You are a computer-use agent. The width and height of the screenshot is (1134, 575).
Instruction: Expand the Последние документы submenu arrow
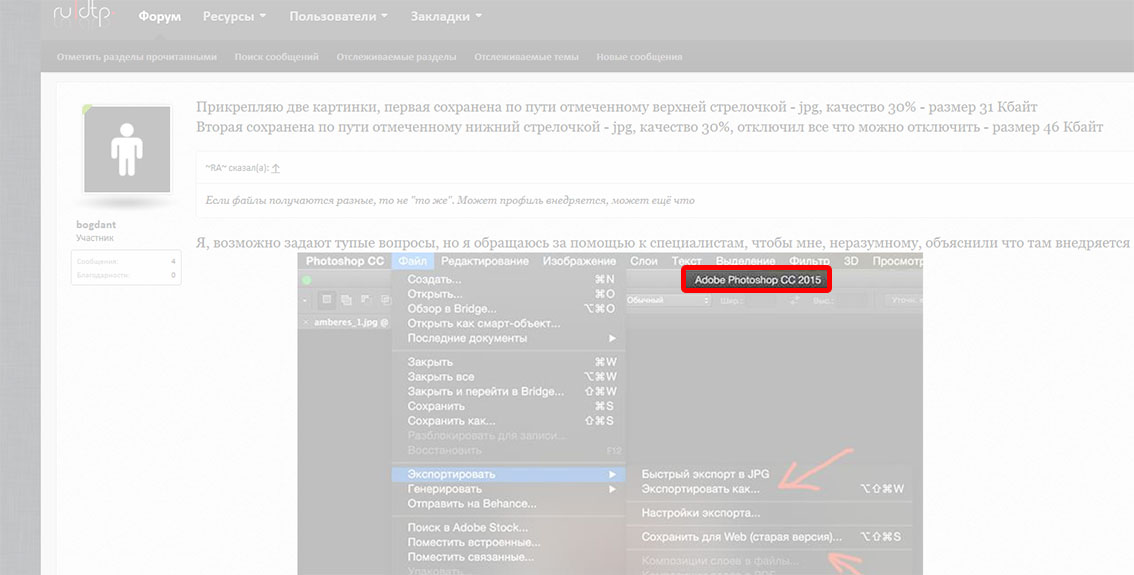click(x=612, y=338)
